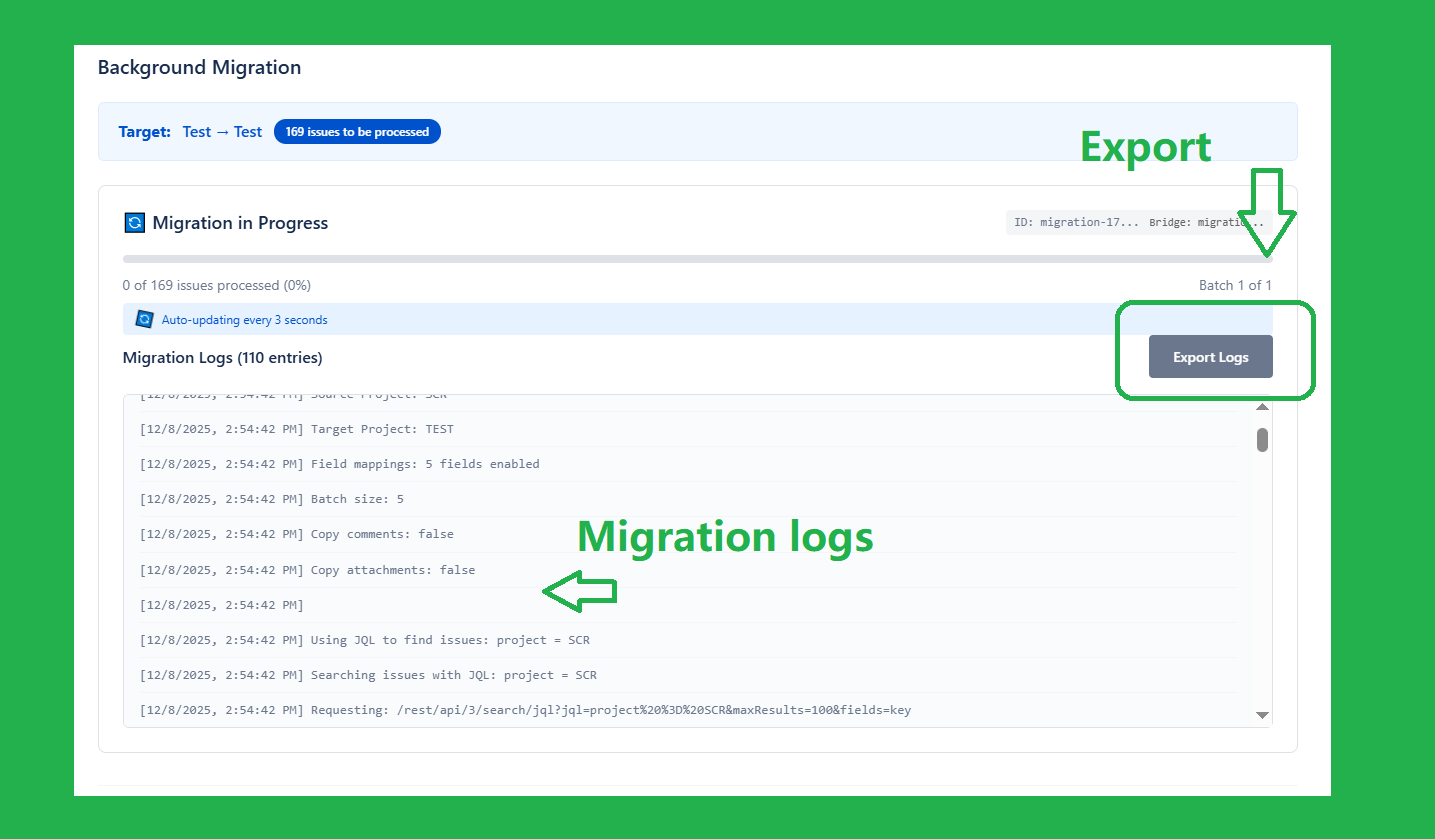Viewport: 1435px width, 839px height.
Task: Click the log scrollbar down arrow
Action: (1262, 715)
